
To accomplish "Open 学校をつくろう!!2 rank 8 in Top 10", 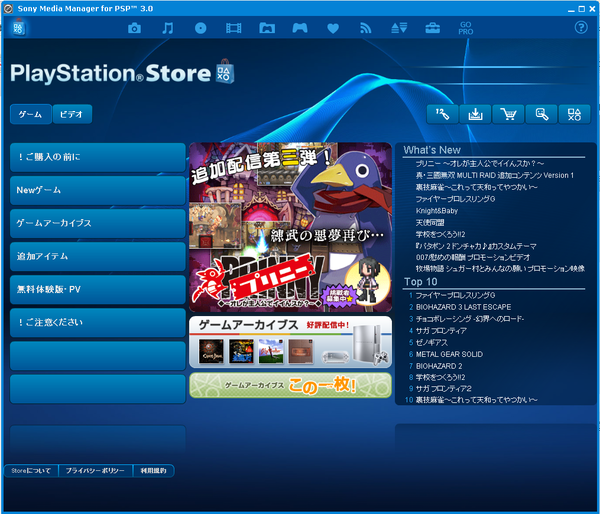I will click(440, 377).
